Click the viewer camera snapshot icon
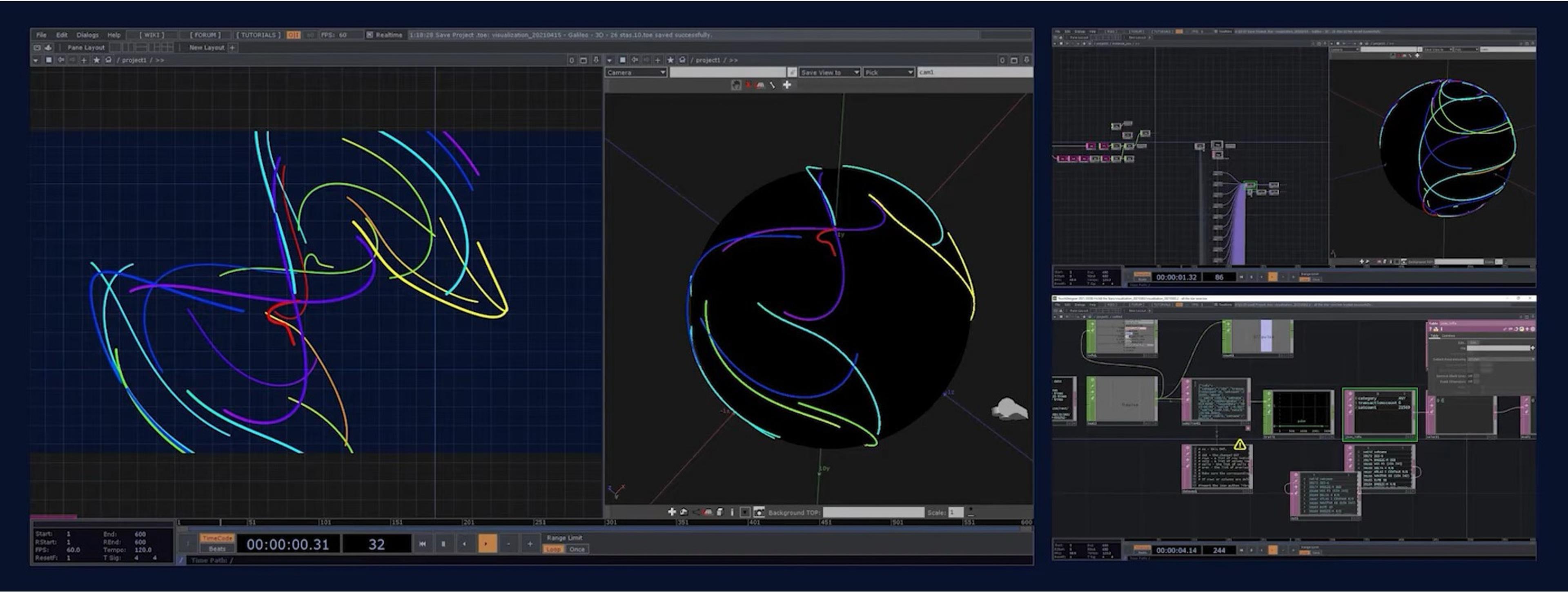The width and height of the screenshot is (1568, 592). pos(758,512)
